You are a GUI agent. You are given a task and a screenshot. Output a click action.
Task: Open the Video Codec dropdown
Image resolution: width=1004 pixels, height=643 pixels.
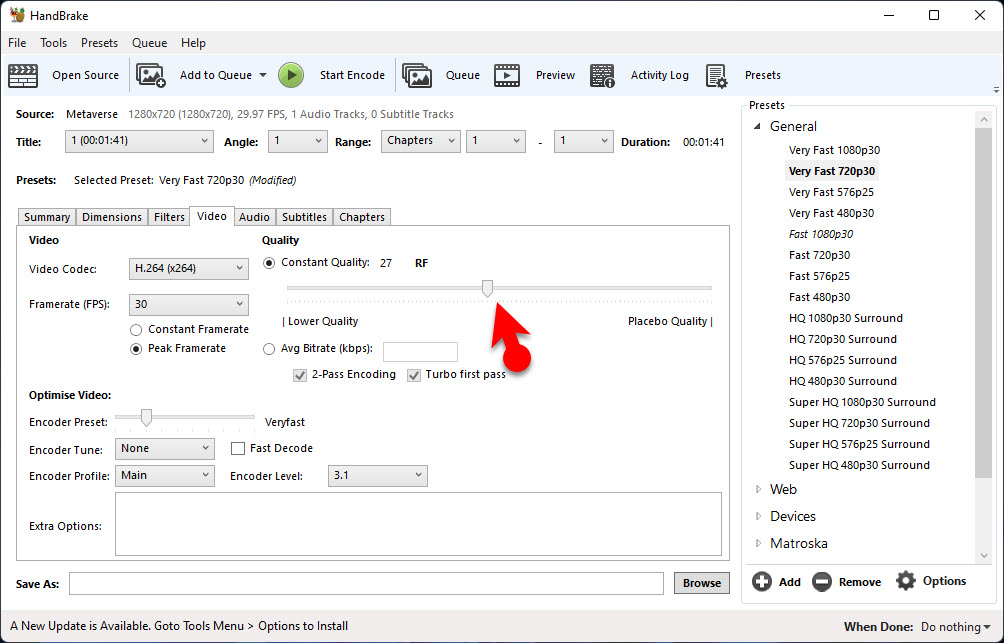point(189,269)
